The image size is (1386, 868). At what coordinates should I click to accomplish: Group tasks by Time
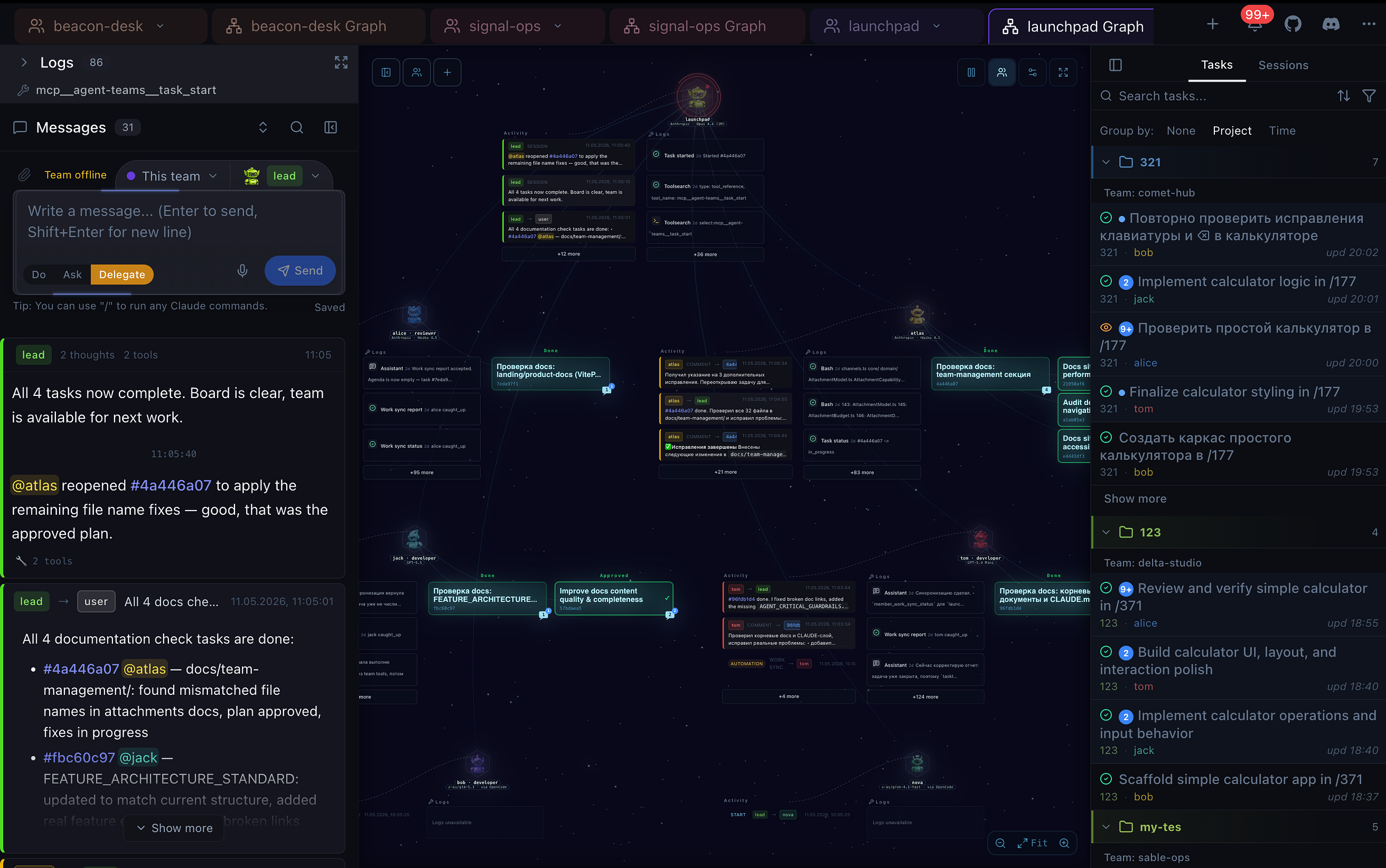(1282, 131)
